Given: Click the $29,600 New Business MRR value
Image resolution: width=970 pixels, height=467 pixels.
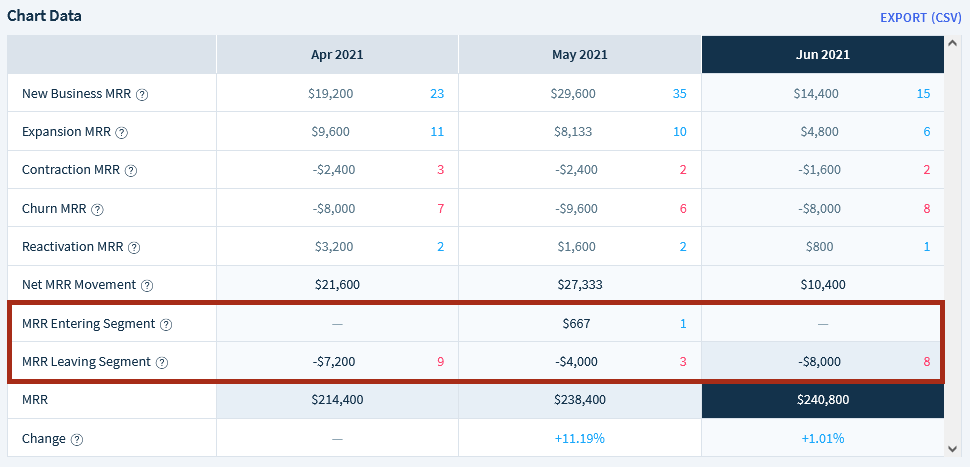Looking at the screenshot, I should pyautogui.click(x=573, y=93).
